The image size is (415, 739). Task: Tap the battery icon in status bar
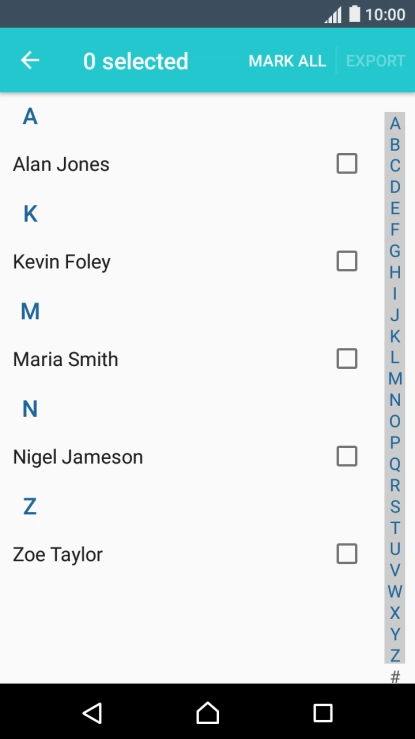[x=354, y=14]
